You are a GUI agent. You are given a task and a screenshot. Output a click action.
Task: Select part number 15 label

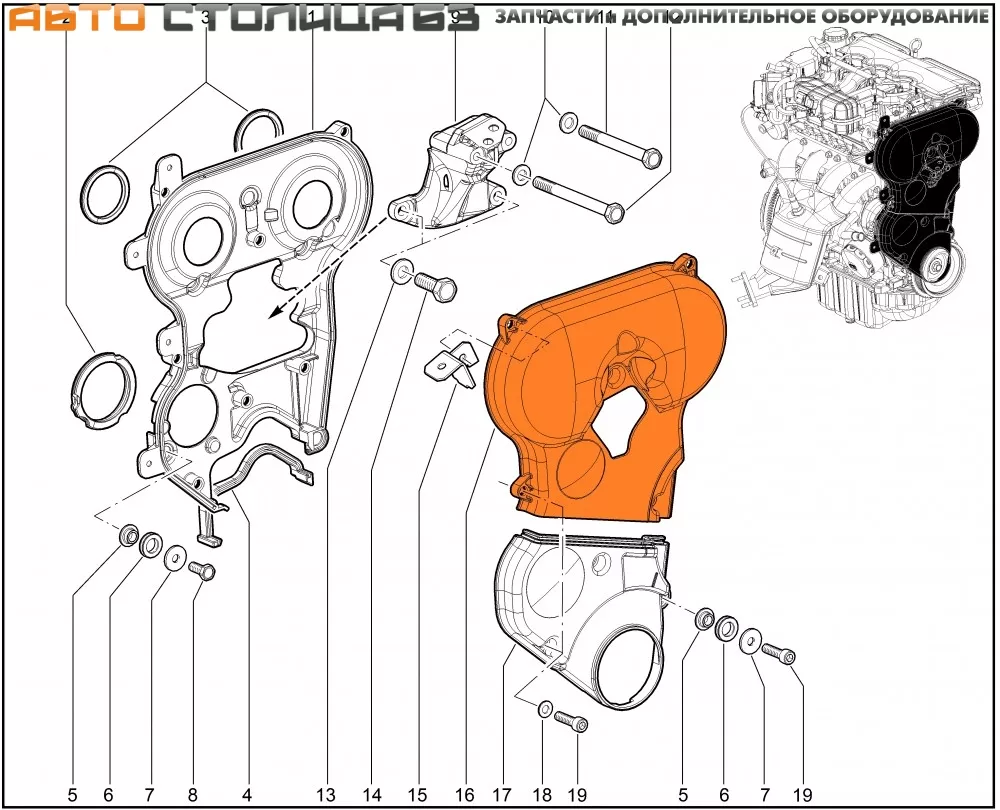point(418,795)
